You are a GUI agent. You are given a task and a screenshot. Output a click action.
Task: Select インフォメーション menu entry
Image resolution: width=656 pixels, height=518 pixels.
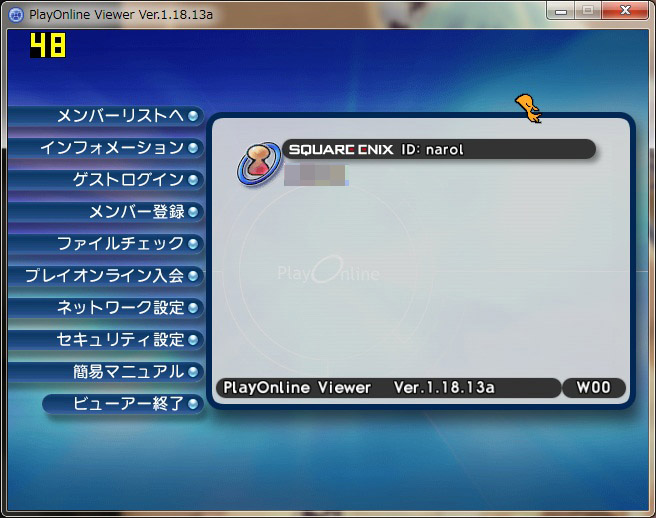(105, 148)
